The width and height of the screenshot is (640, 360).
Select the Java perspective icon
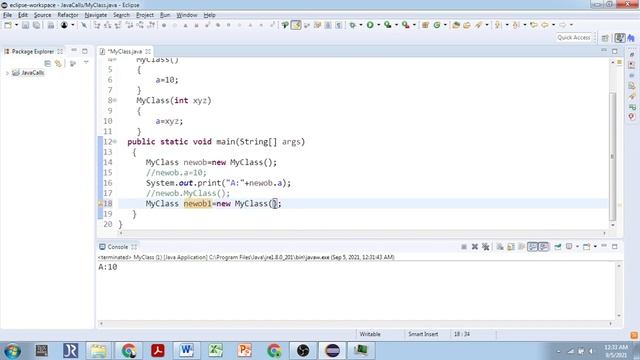(x=620, y=38)
